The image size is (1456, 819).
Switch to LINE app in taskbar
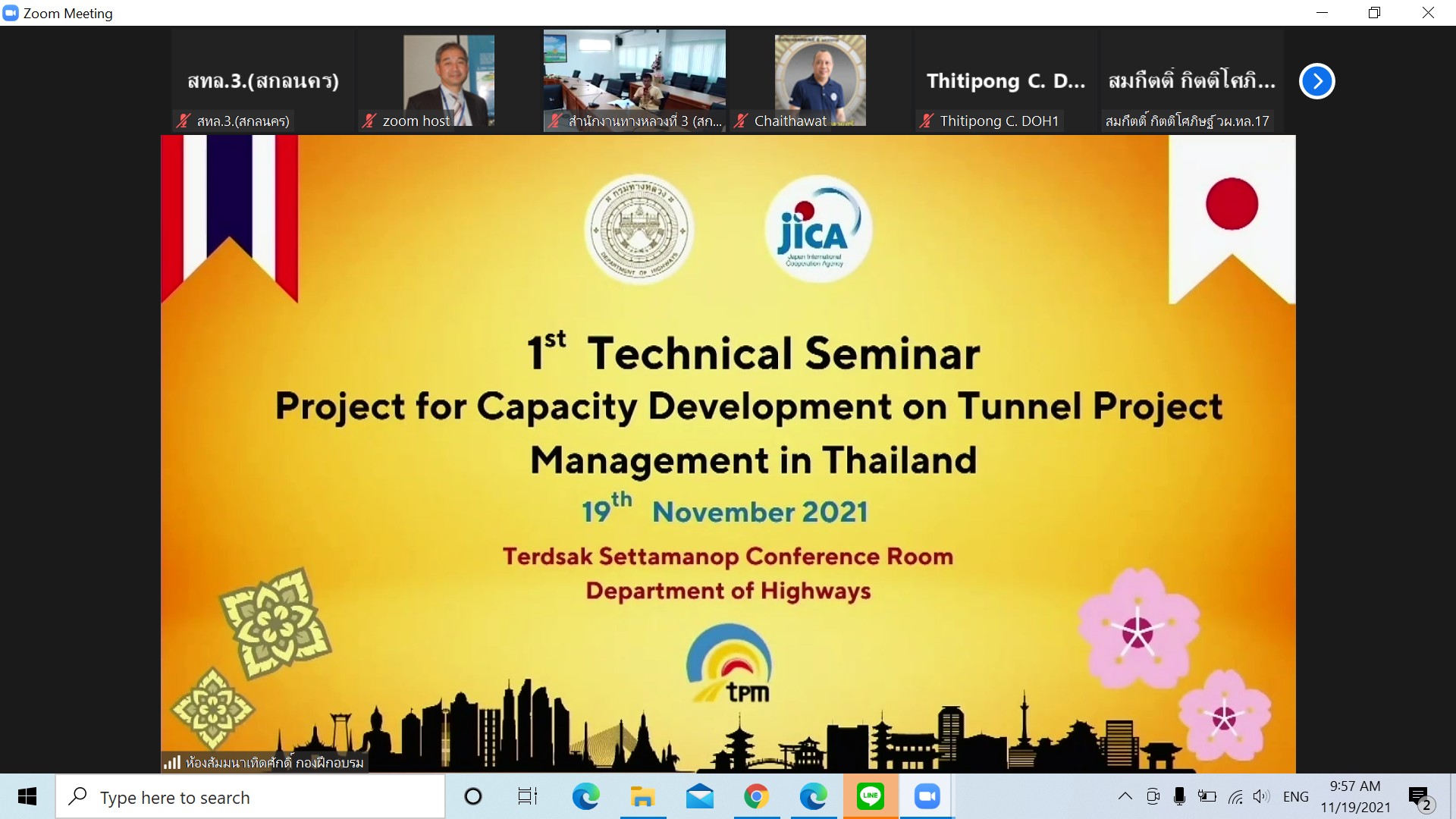click(870, 797)
